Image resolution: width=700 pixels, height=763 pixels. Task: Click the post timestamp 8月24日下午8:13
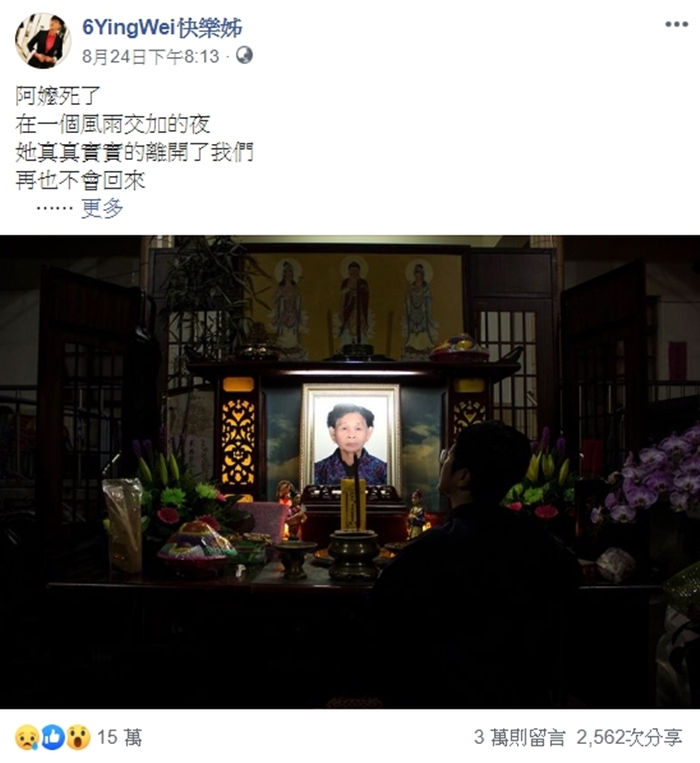[x=150, y=56]
